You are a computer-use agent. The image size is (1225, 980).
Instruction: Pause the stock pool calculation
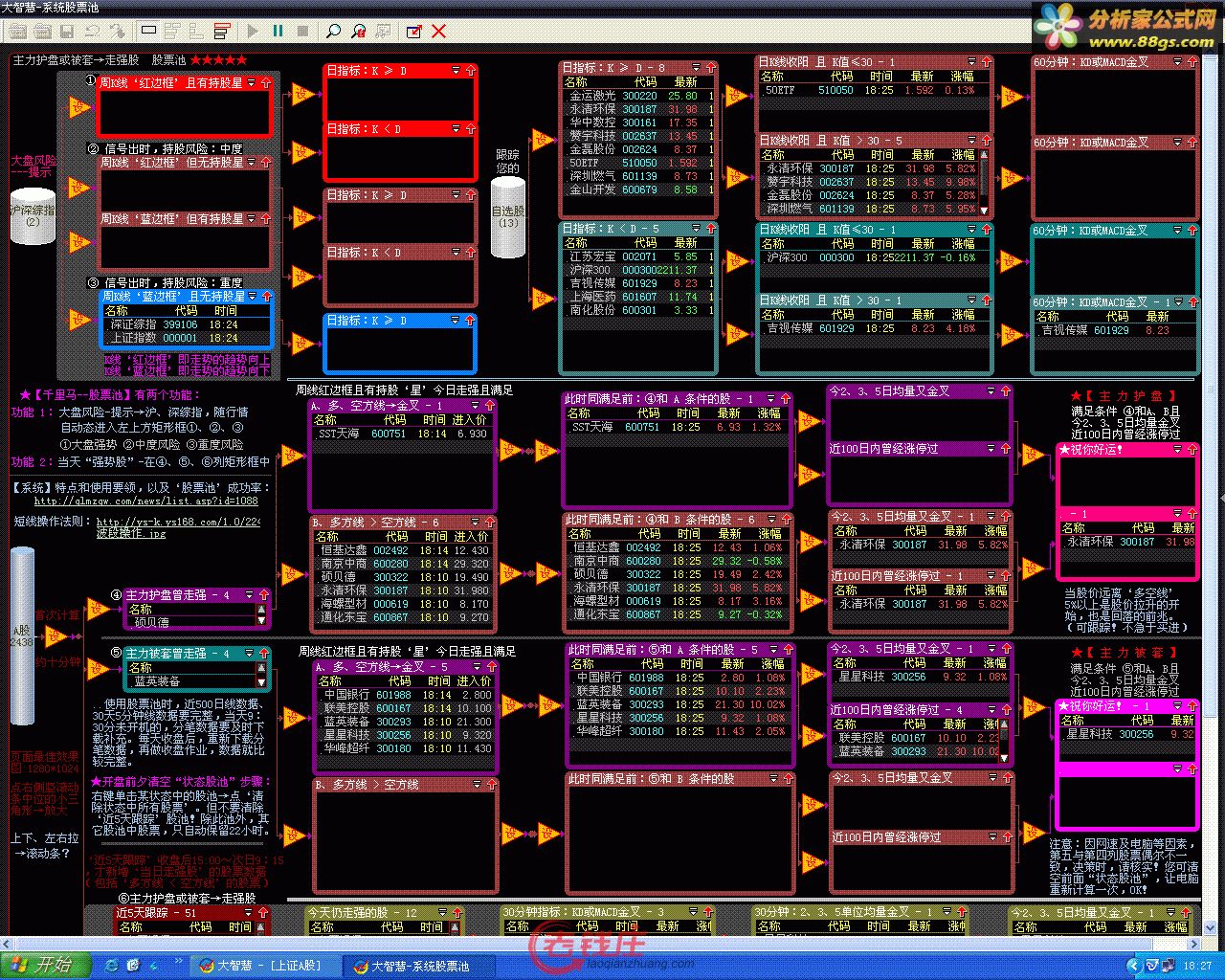[278, 32]
